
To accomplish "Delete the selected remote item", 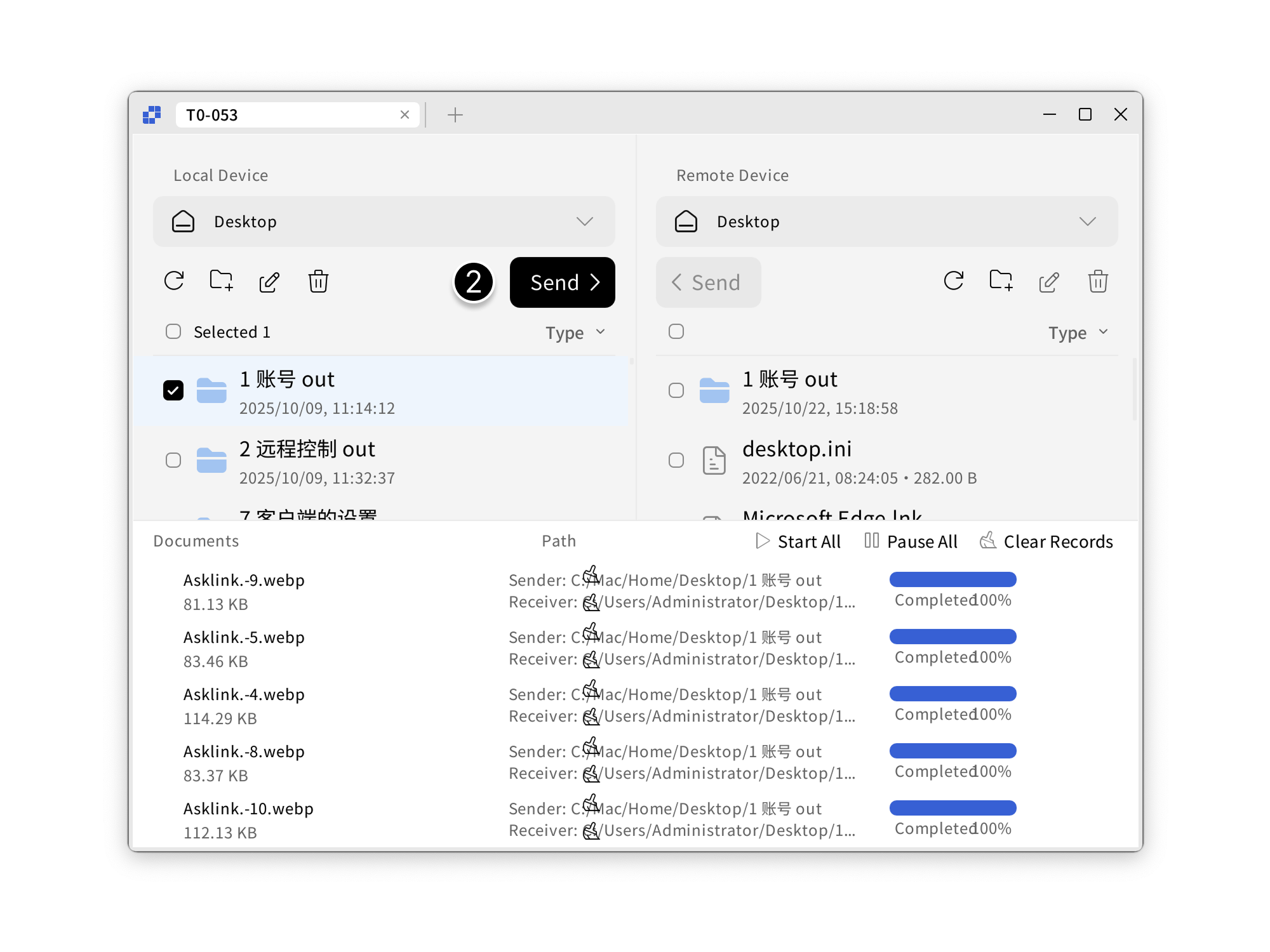I will point(1097,280).
